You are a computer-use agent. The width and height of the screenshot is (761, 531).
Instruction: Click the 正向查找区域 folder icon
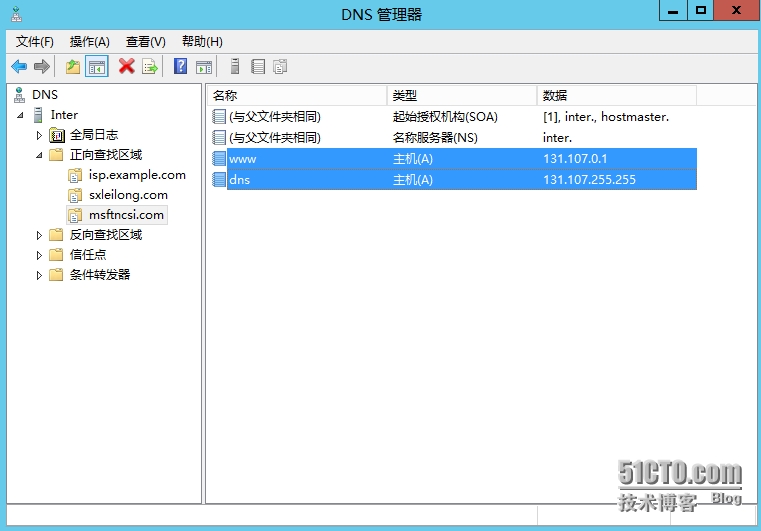[x=56, y=155]
